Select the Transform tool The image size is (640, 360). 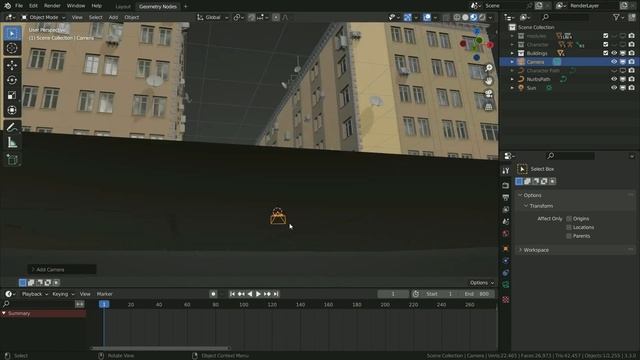12,110
